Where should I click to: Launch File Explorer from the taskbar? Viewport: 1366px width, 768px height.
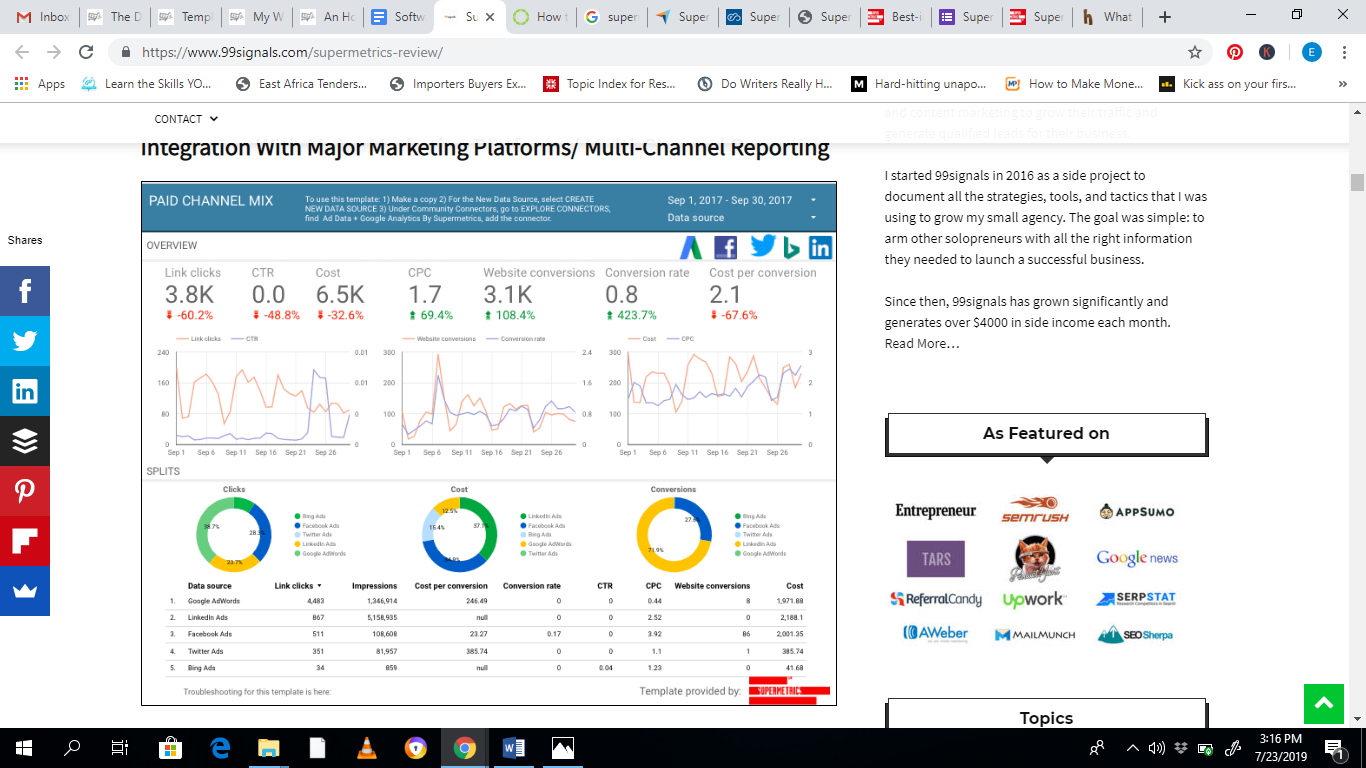(x=269, y=747)
